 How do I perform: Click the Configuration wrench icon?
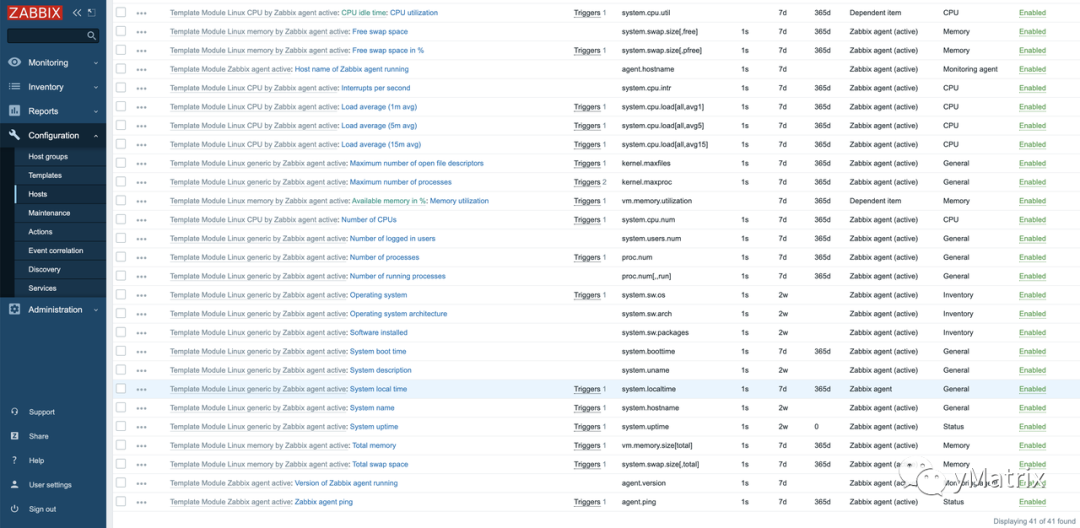(x=14, y=135)
